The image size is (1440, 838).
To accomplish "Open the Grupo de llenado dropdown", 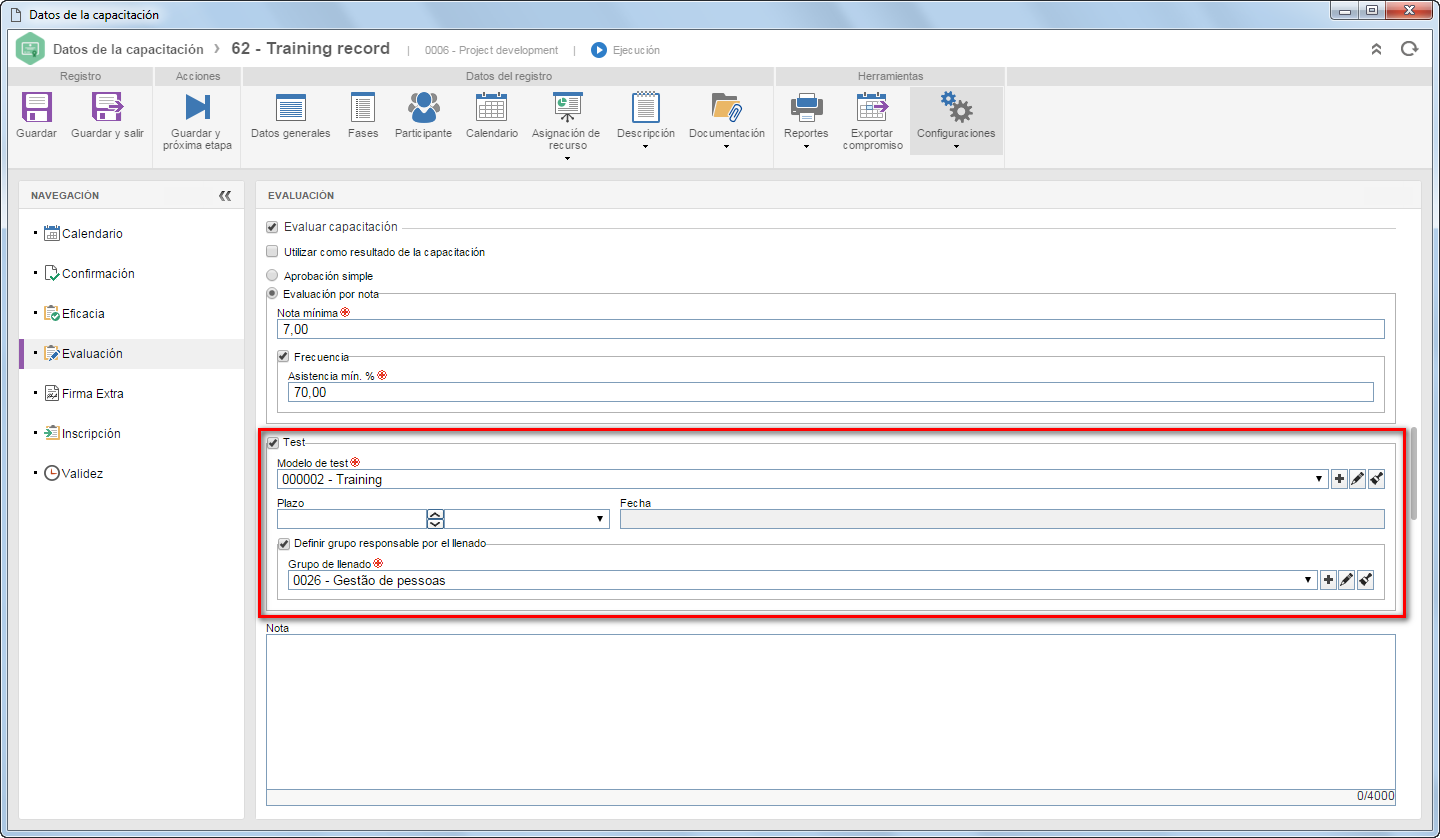I will [x=1310, y=580].
